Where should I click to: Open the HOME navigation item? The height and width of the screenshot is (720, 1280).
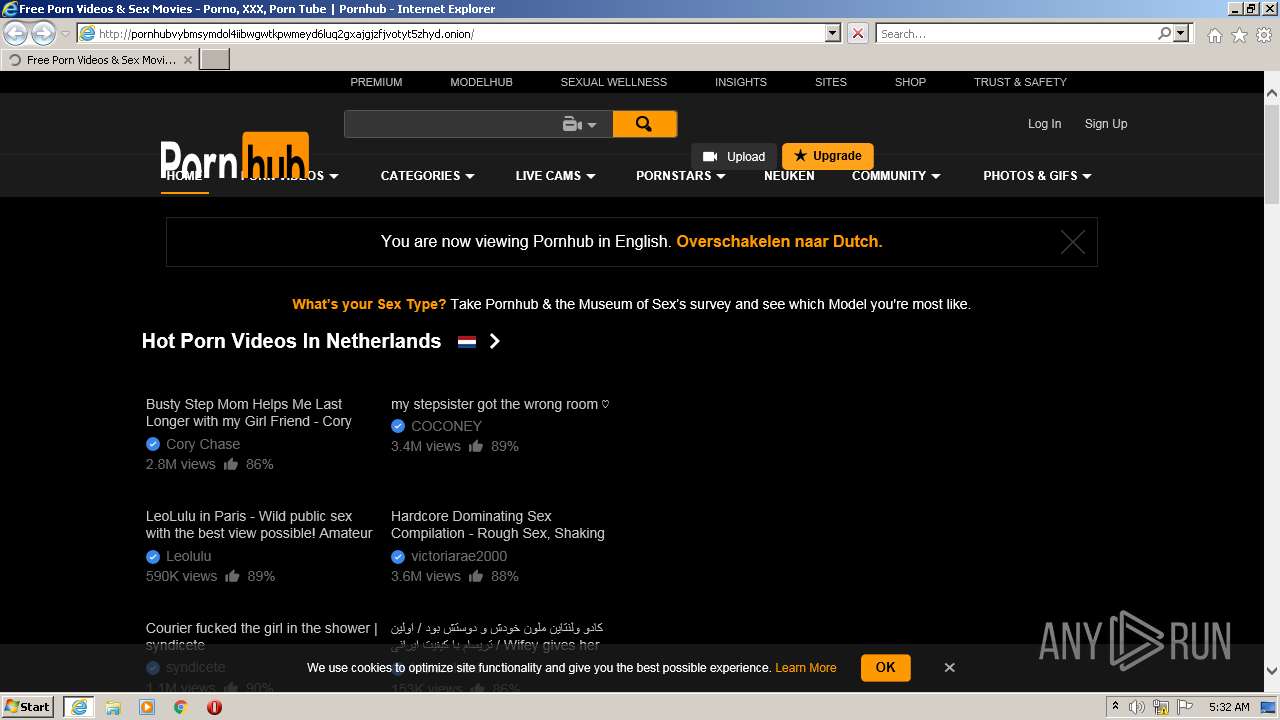[184, 176]
